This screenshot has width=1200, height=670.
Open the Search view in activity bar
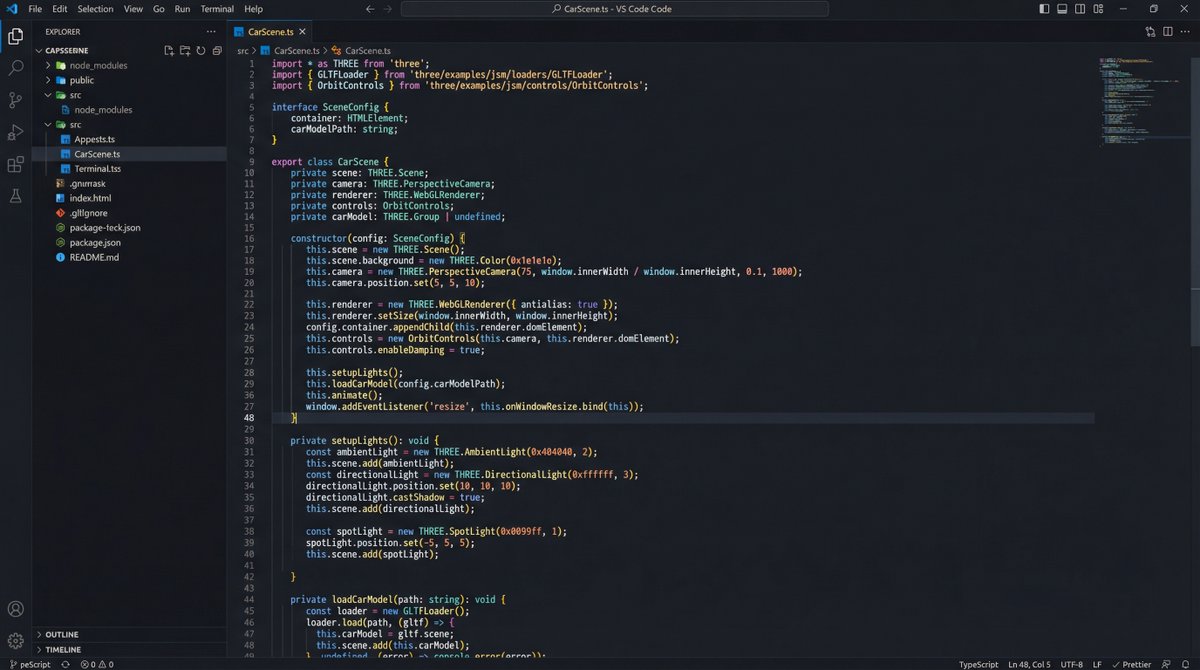(x=16, y=68)
